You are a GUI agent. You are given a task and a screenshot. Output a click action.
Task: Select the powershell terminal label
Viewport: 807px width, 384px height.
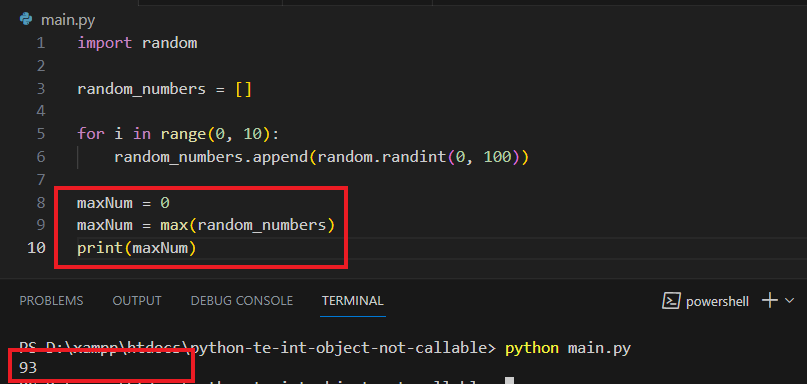pyautogui.click(x=717, y=302)
